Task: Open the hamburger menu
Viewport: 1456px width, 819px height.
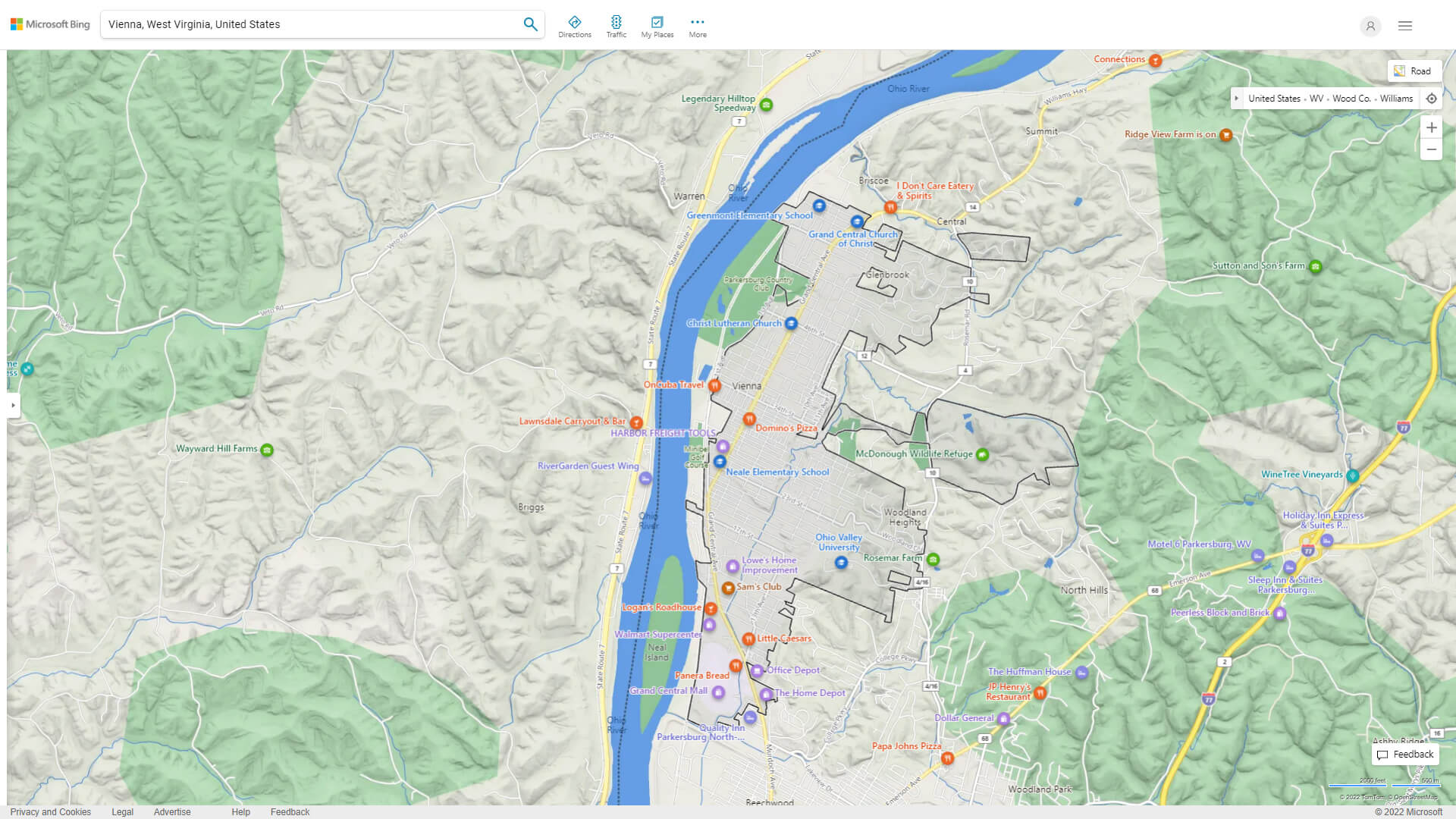Action: coord(1404,25)
